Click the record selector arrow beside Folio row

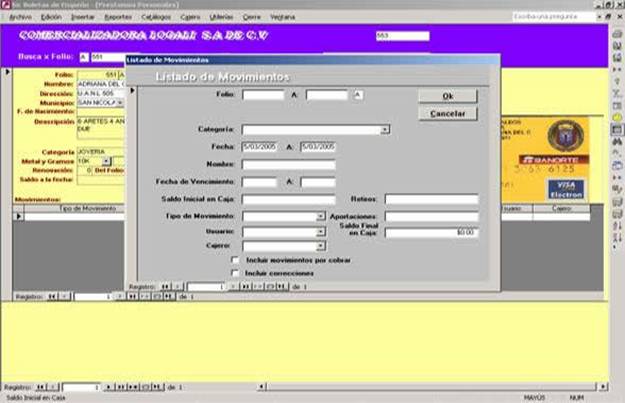pos(7,72)
